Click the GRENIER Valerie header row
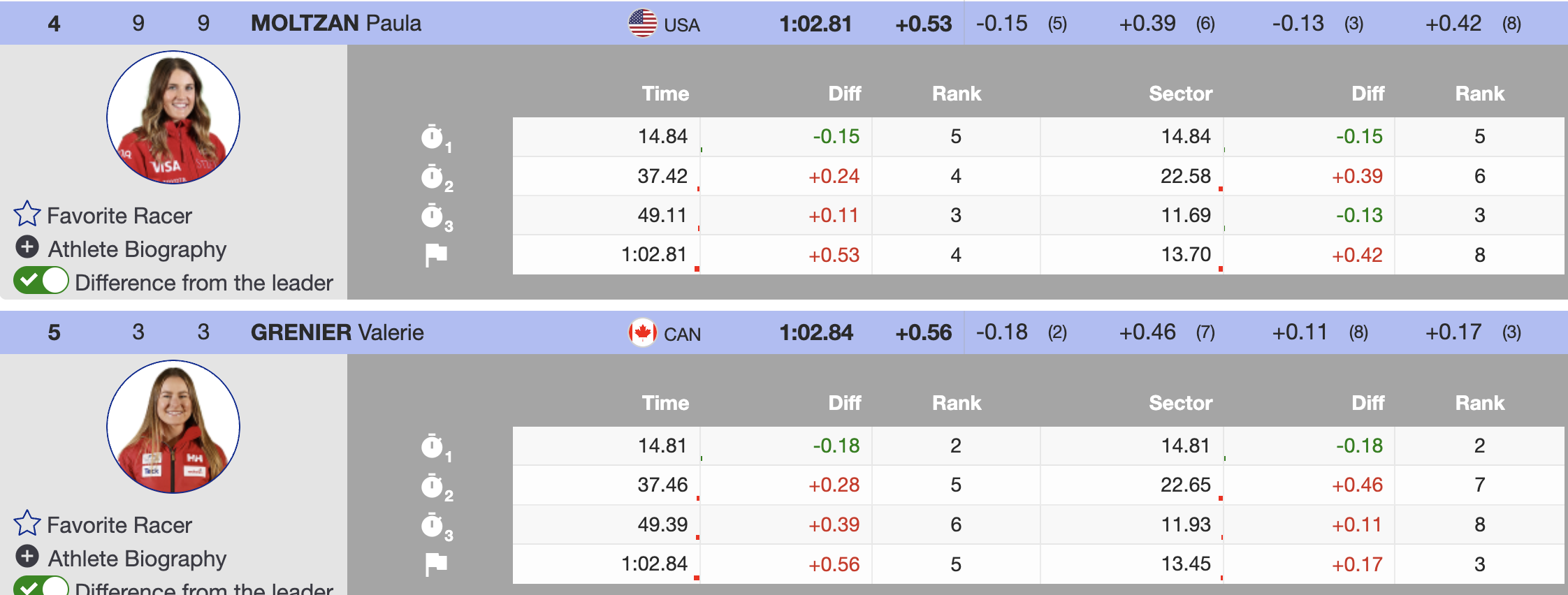This screenshot has height=595, width=1568. point(337,332)
